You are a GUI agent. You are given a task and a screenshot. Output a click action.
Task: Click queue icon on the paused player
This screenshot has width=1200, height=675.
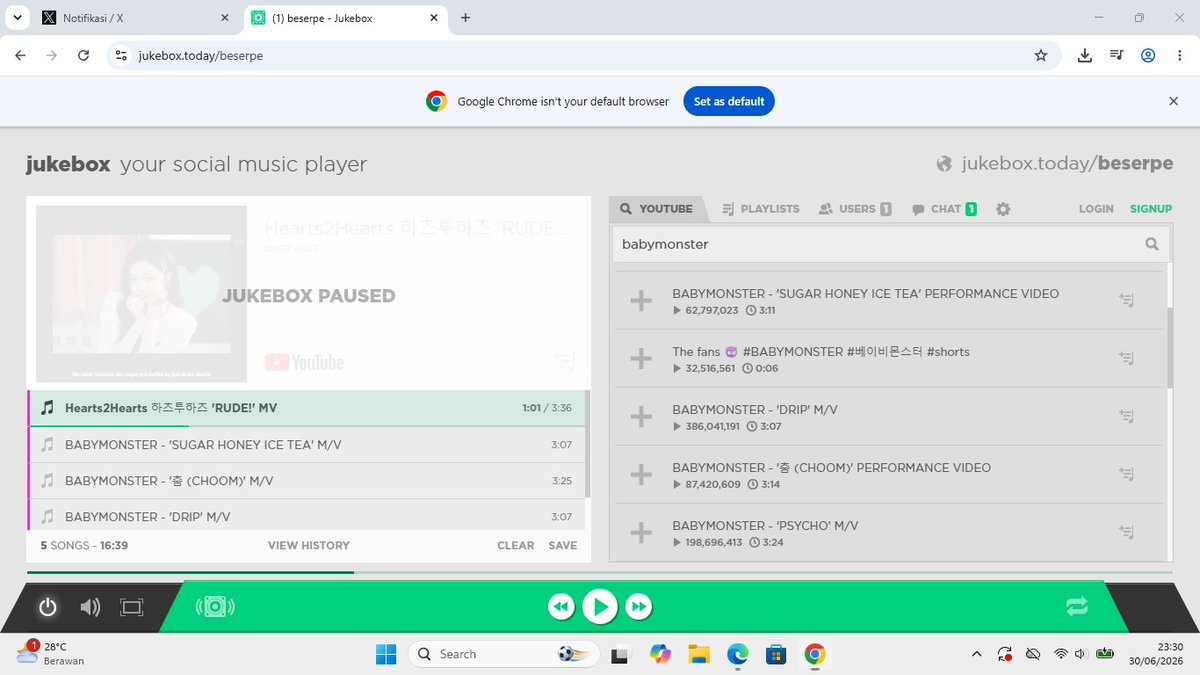564,361
